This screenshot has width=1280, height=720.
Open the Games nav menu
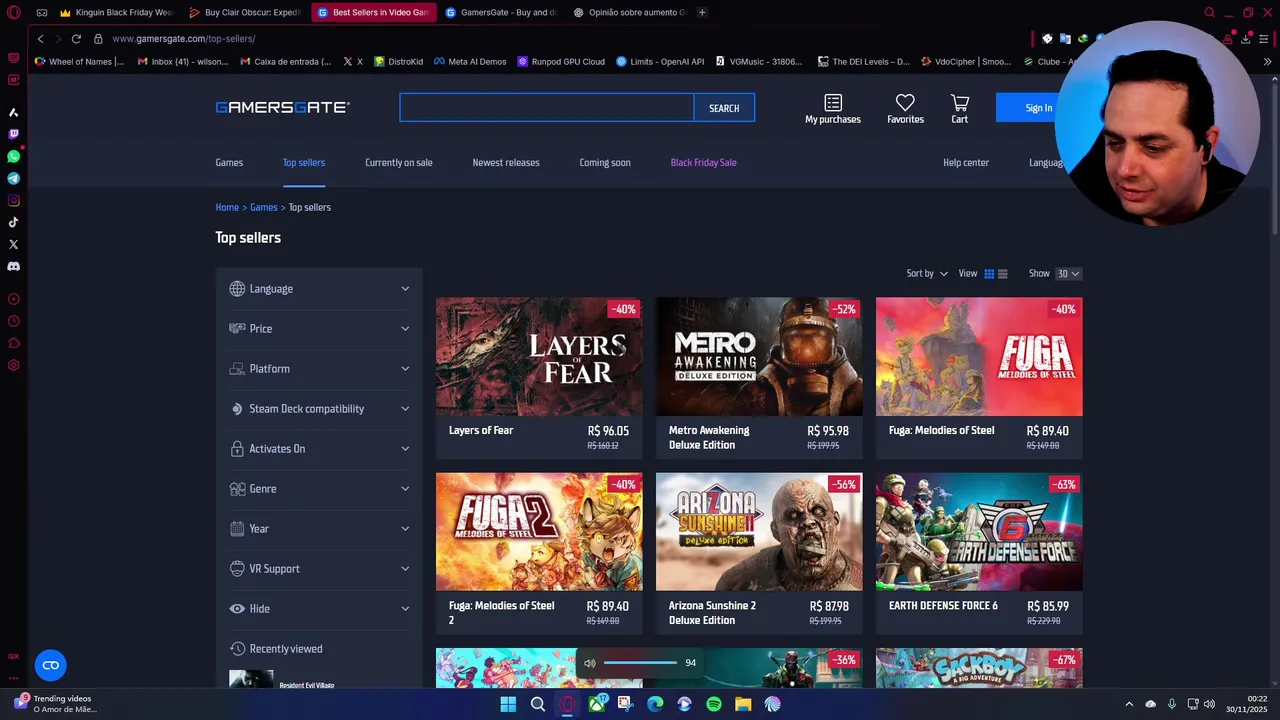[x=229, y=163]
